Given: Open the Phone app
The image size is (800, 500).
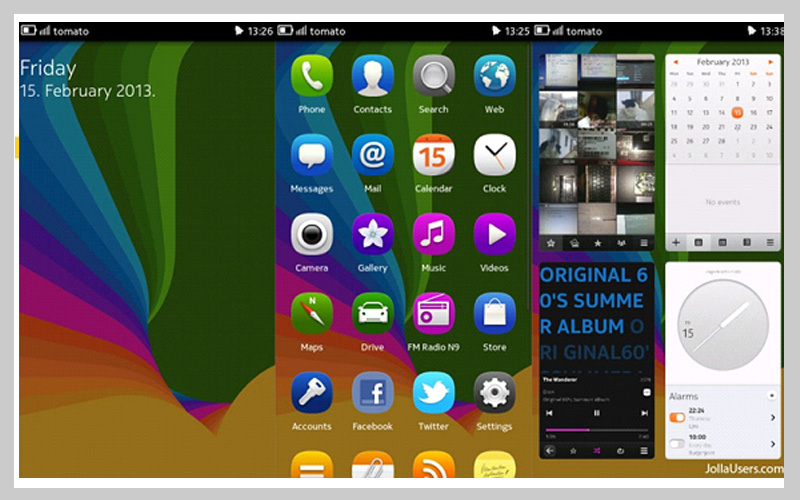Looking at the screenshot, I should [x=311, y=76].
